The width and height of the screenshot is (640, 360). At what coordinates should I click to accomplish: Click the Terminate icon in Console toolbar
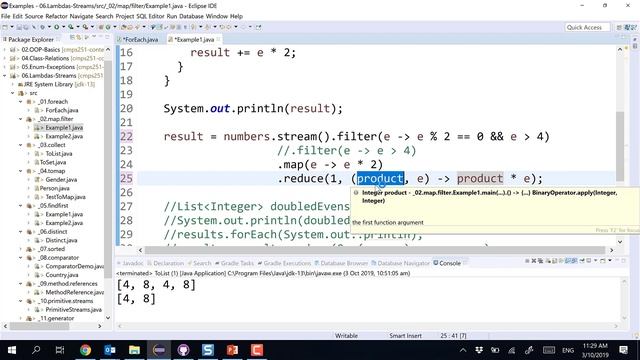tap(527, 260)
